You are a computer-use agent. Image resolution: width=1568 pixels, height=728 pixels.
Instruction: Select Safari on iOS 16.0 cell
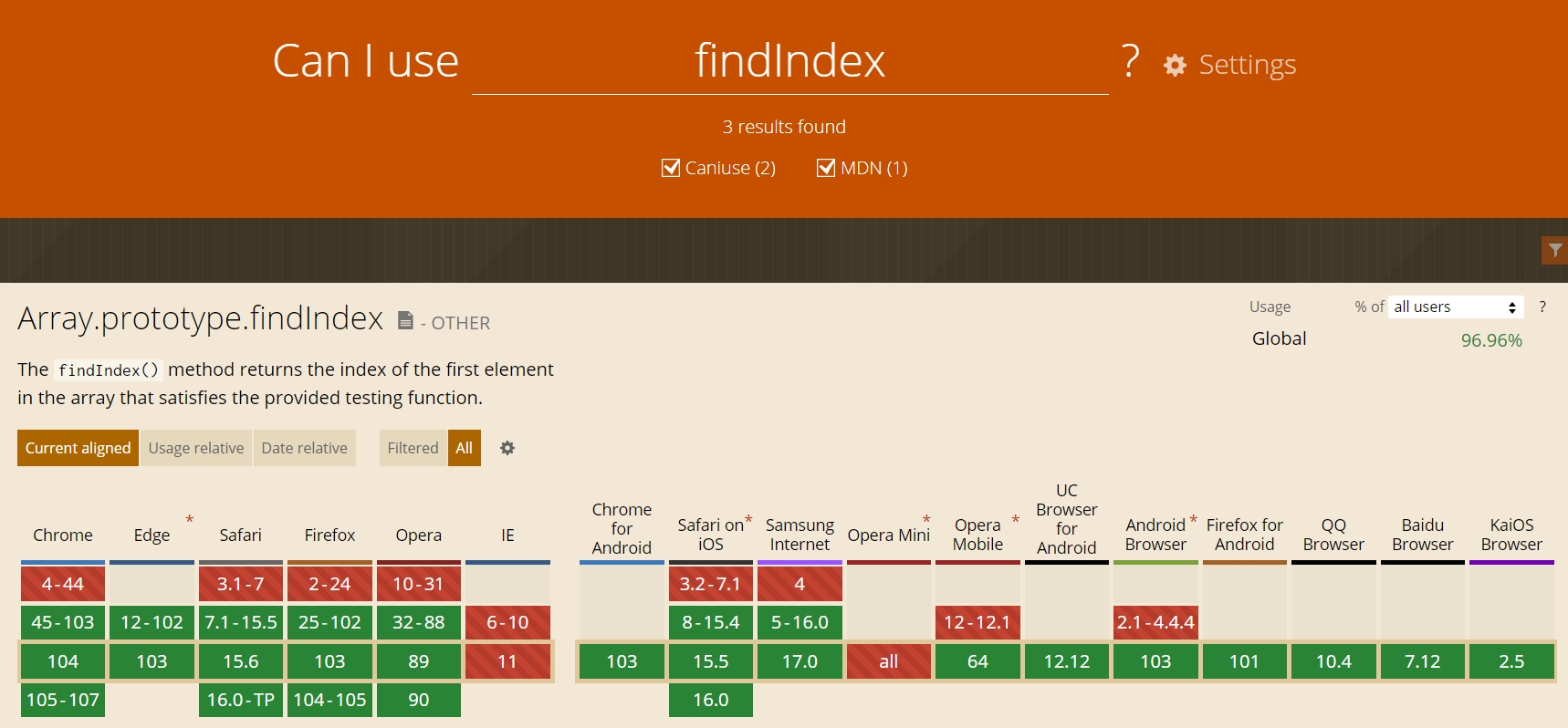click(x=711, y=700)
